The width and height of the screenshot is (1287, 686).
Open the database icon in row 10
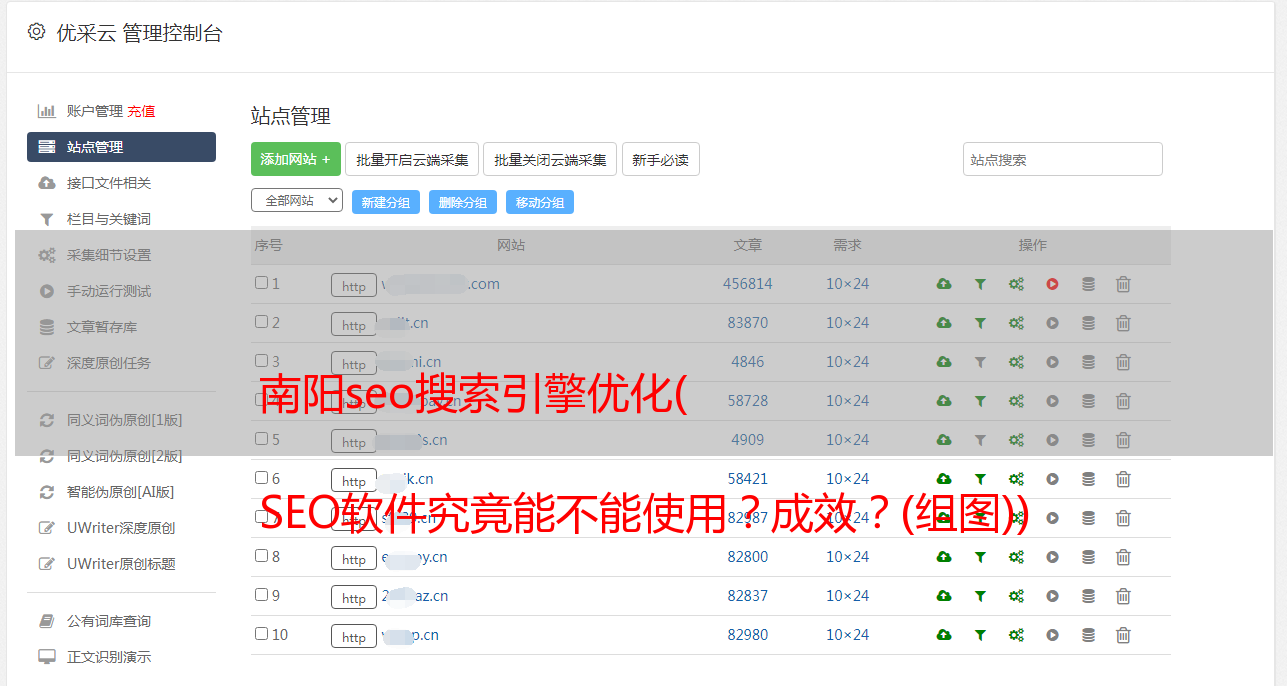point(1088,635)
